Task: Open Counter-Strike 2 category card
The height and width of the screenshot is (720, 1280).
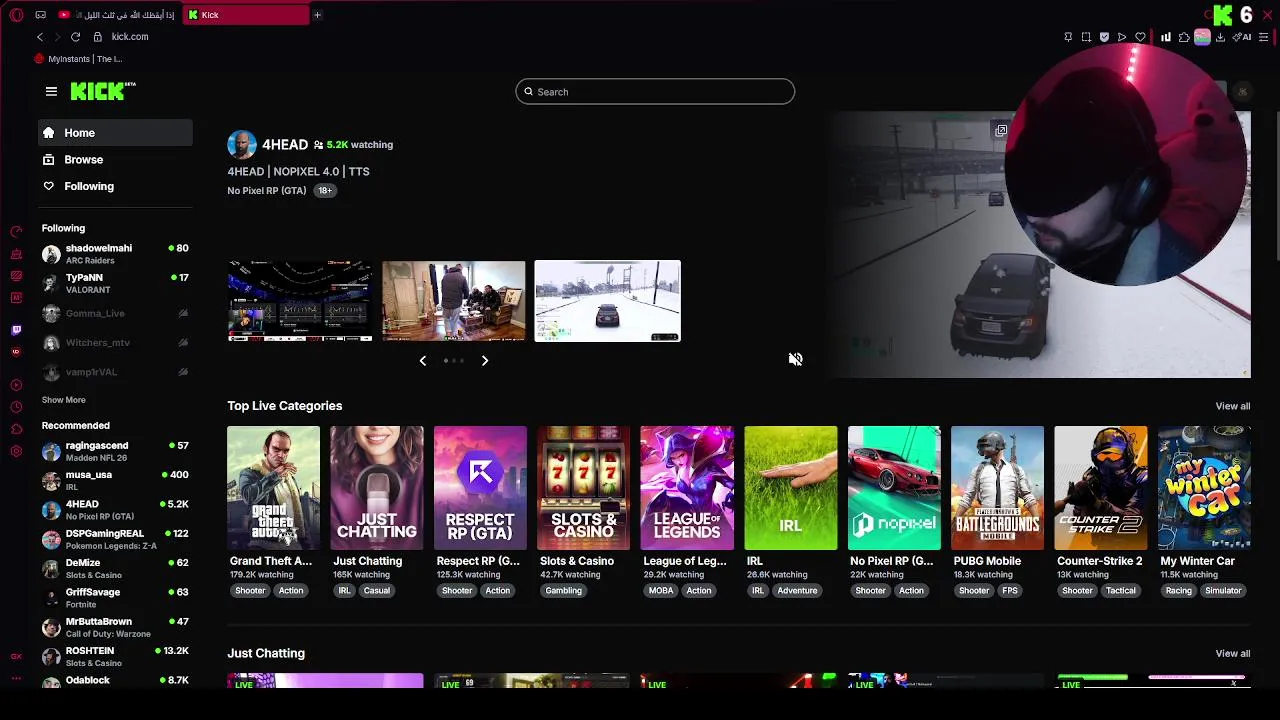Action: [x=1101, y=488]
